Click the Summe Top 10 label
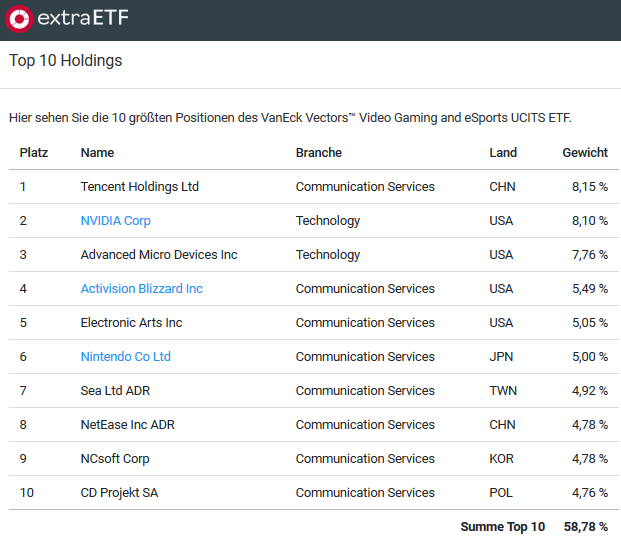Screen dimensions: 621x543 [x=503, y=526]
